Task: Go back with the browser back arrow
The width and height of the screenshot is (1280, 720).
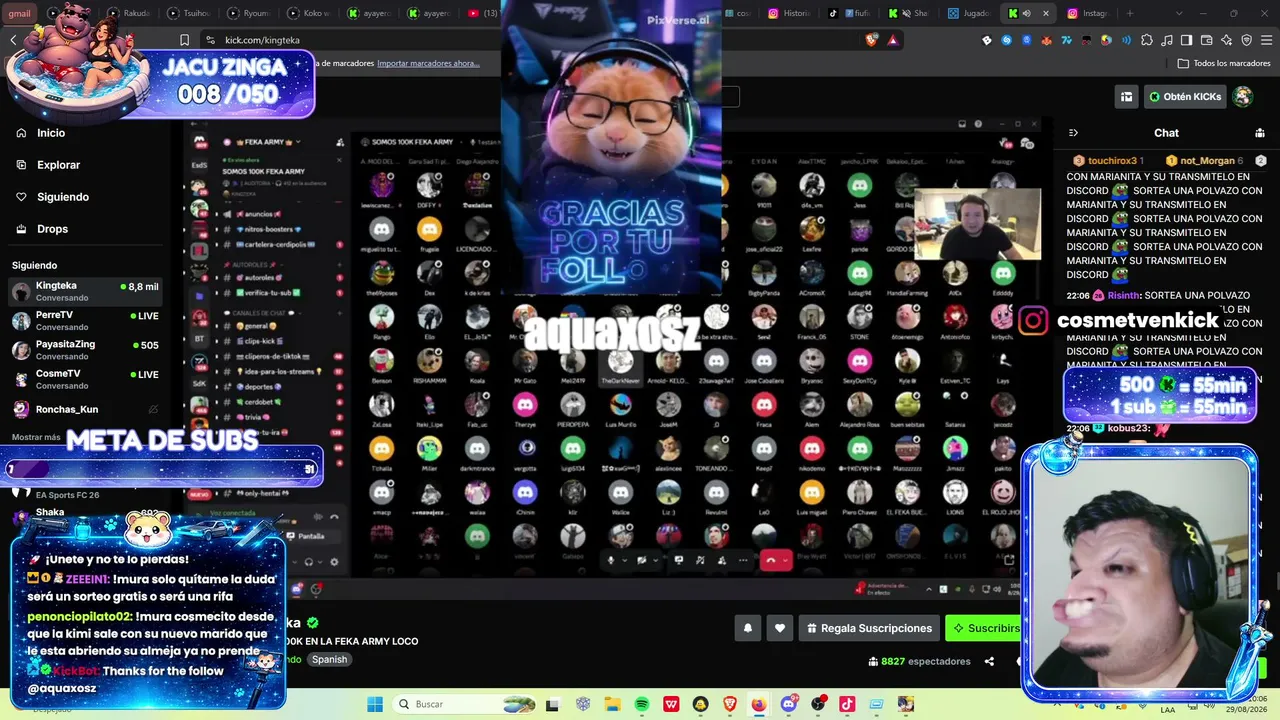Action: pos(13,40)
